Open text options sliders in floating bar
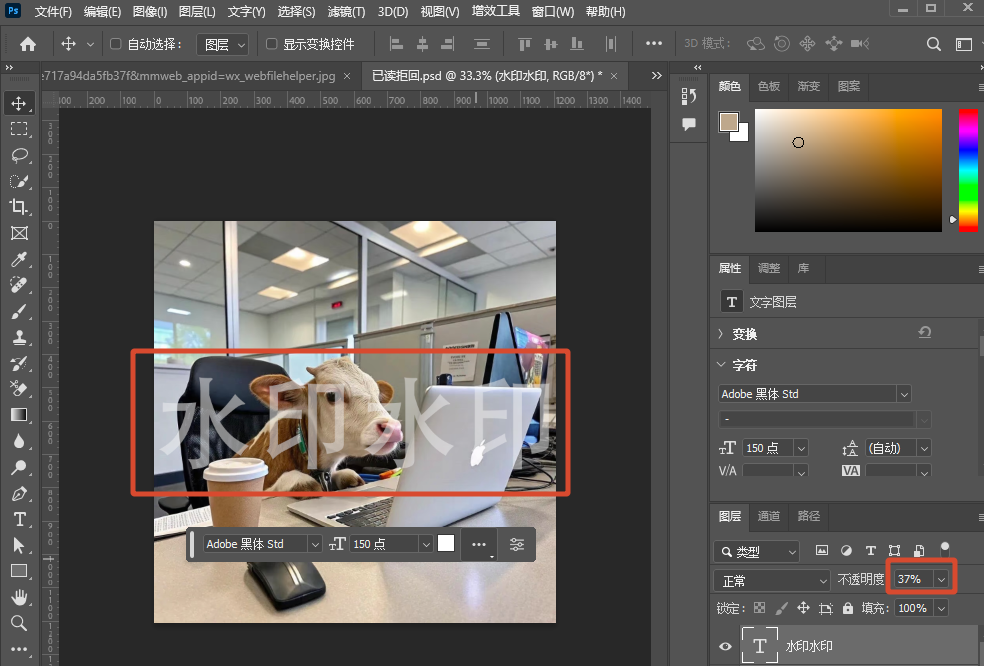This screenshot has height=666, width=984. [516, 544]
